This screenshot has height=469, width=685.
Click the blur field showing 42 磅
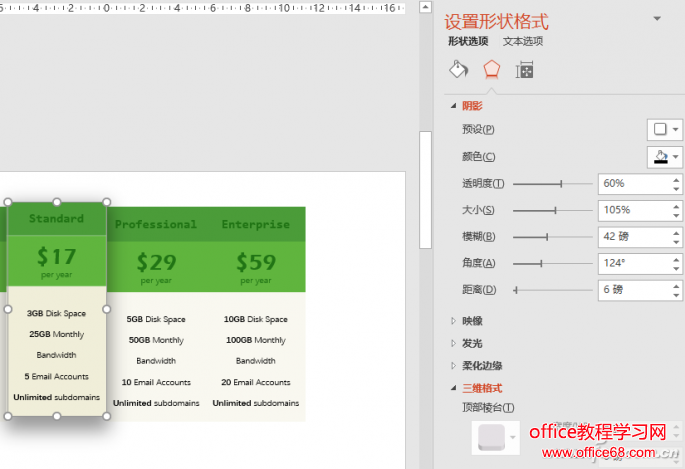634,237
